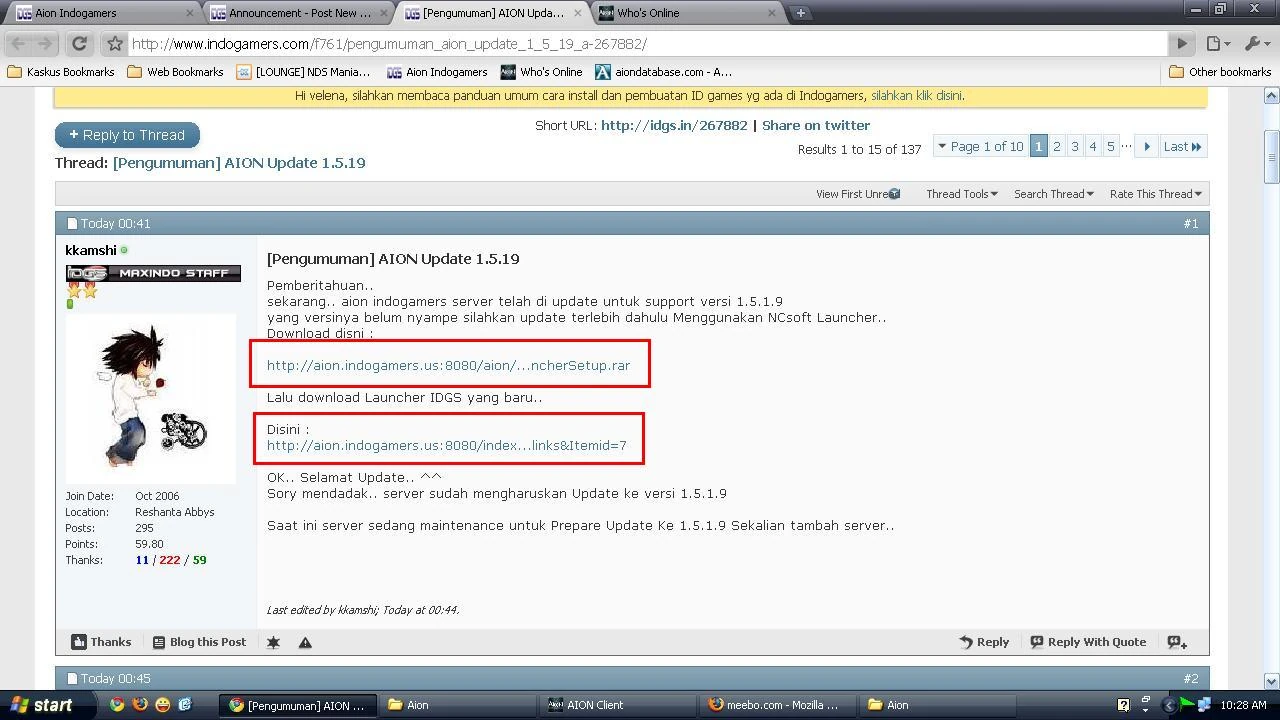Select the [Pengumuman] AION Update tab

click(492, 13)
